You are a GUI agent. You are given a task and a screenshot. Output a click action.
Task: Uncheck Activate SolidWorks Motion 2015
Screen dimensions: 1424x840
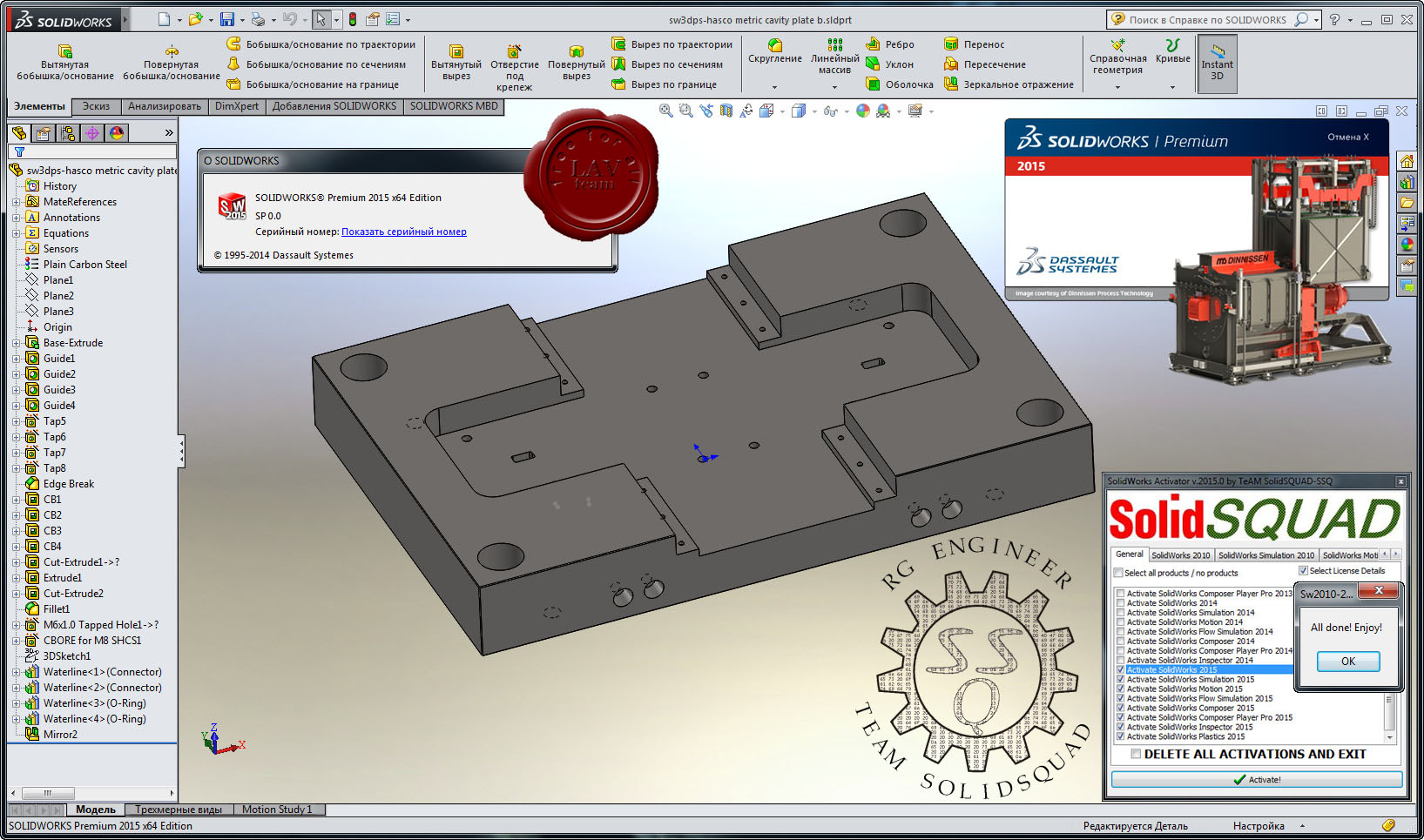[1121, 689]
